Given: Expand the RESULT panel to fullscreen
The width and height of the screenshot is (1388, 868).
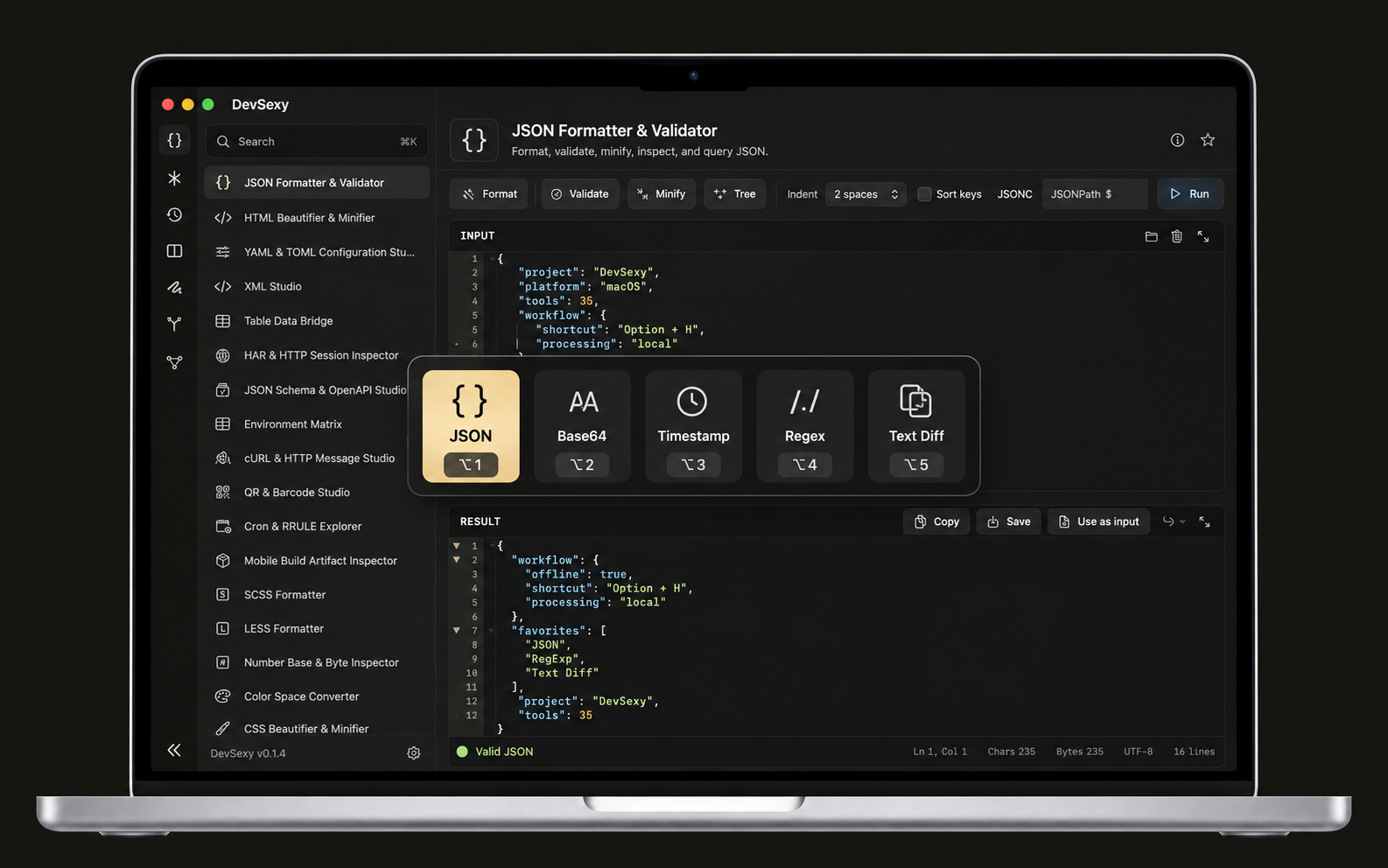Looking at the screenshot, I should coord(1204,521).
